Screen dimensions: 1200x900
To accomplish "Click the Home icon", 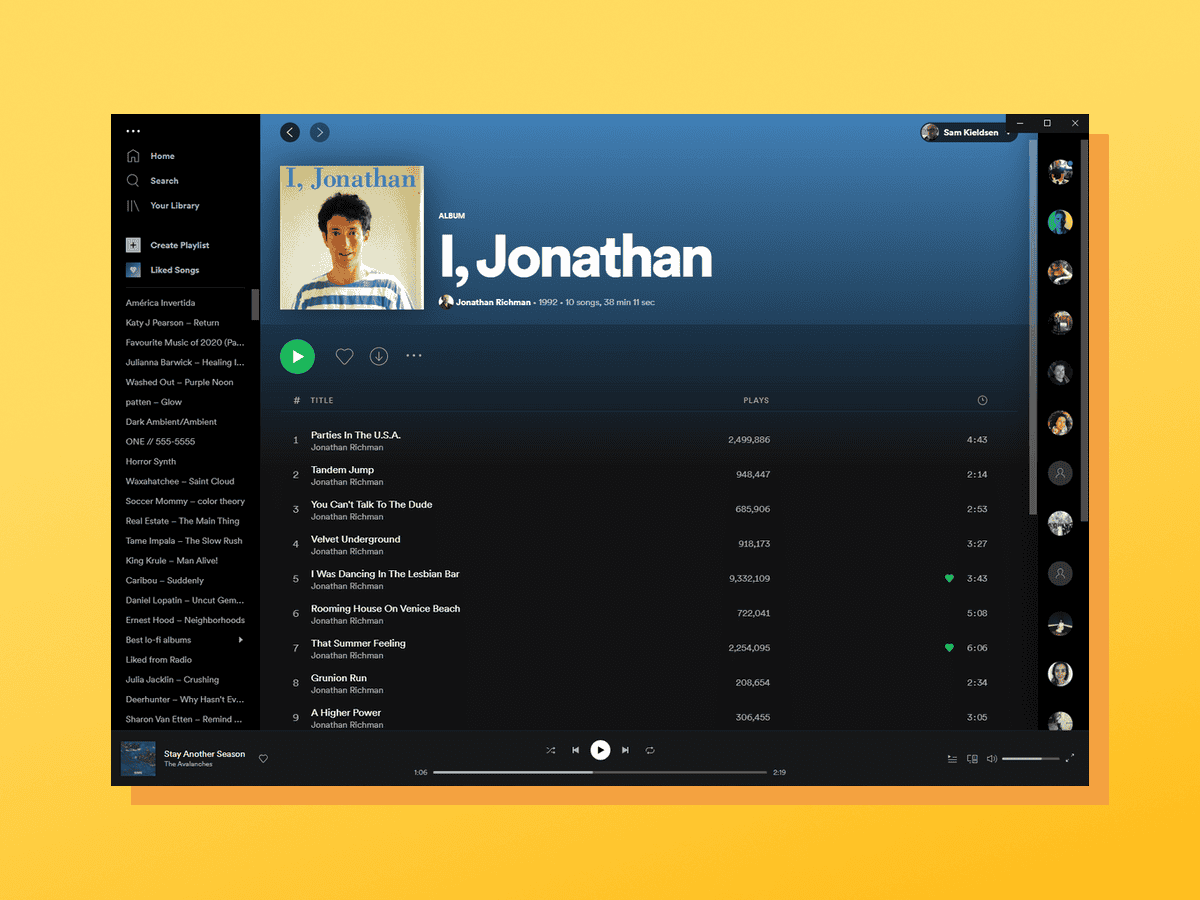I will point(132,155).
